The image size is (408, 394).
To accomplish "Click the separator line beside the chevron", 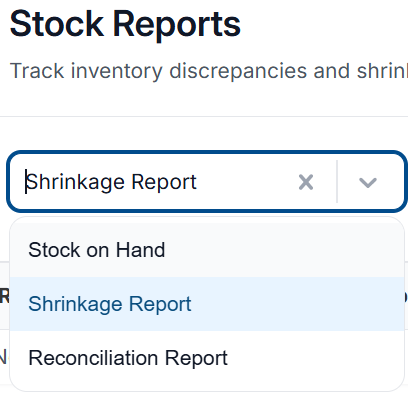I will click(337, 182).
